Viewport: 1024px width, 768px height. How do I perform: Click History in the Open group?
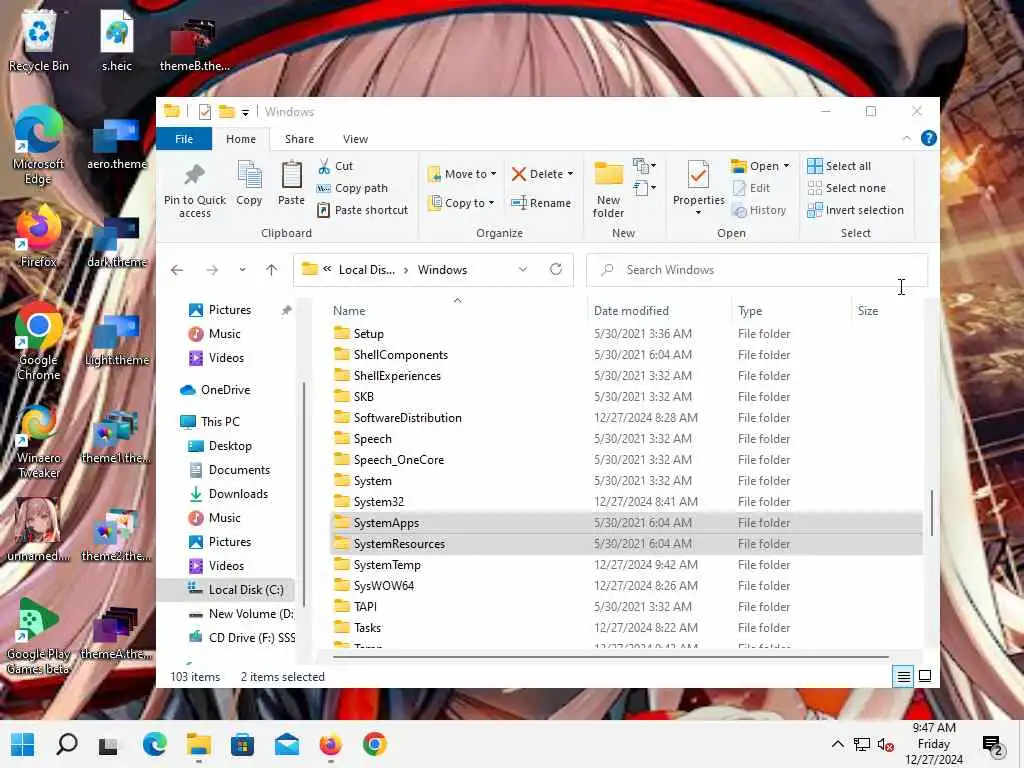[x=759, y=210]
